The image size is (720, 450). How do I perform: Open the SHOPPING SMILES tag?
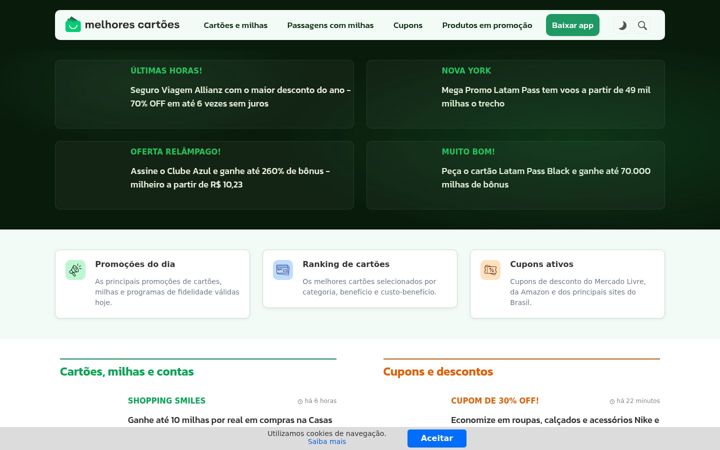tap(167, 400)
